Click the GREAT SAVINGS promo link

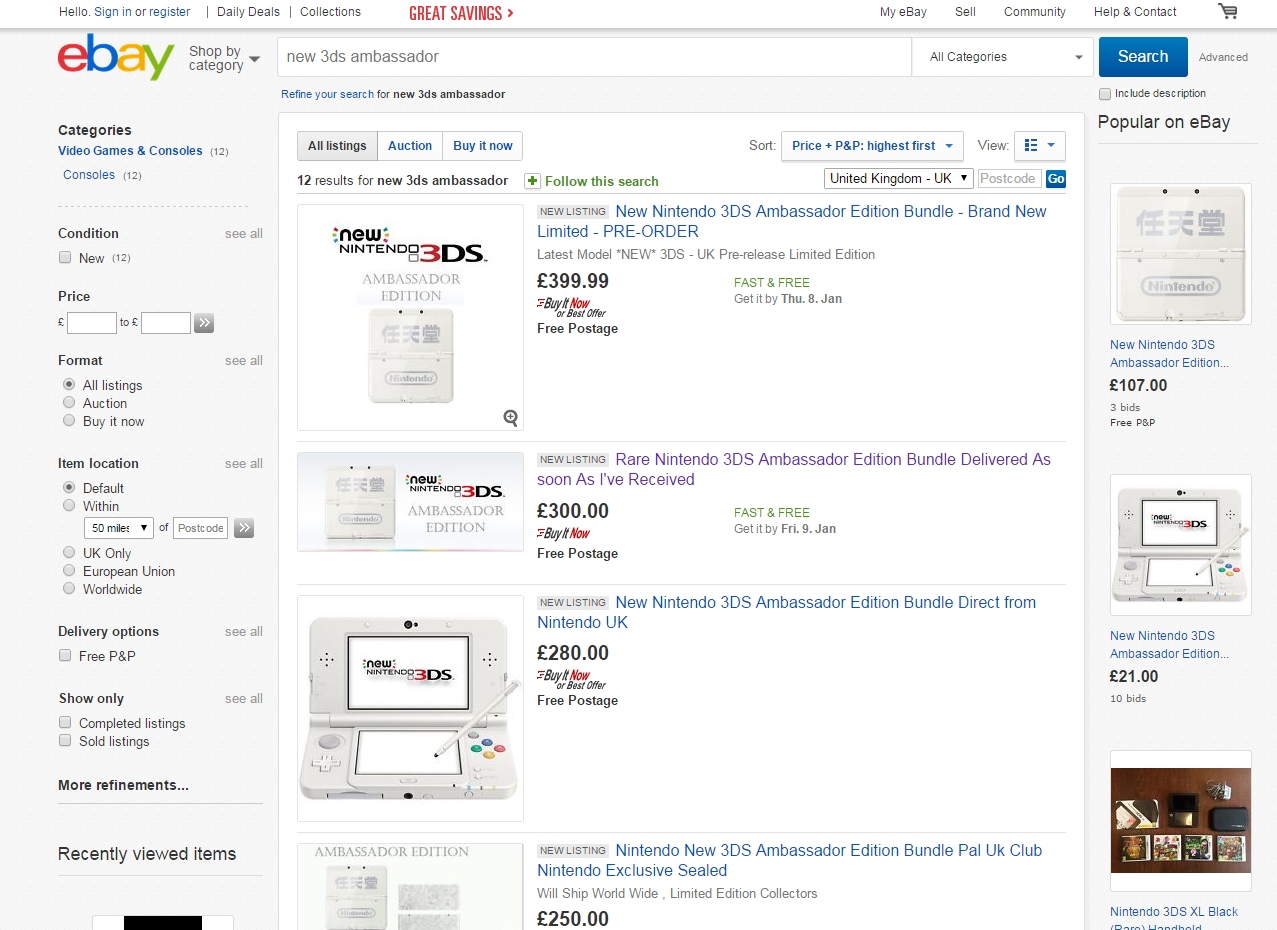462,13
